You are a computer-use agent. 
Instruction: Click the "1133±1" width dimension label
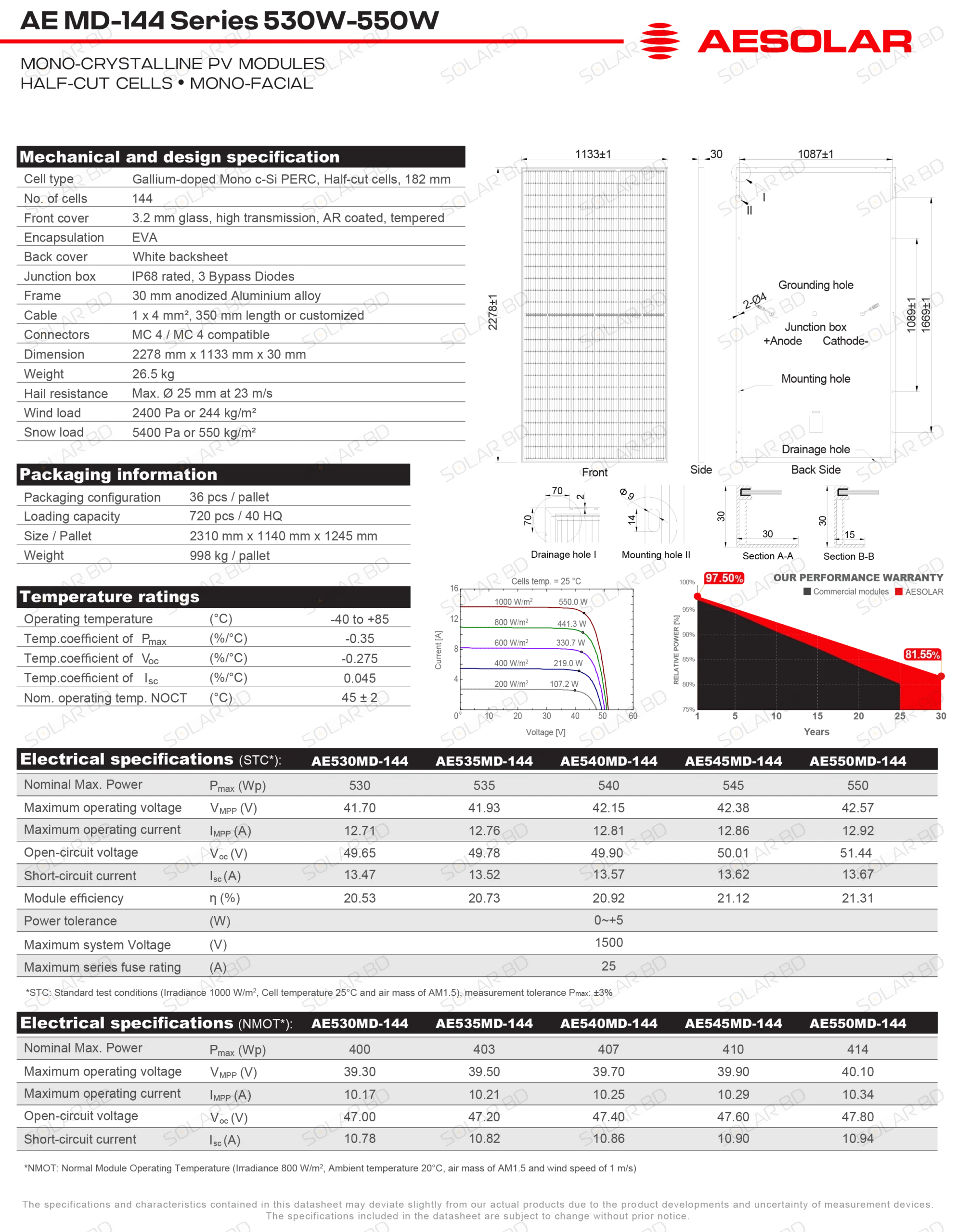pos(593,154)
